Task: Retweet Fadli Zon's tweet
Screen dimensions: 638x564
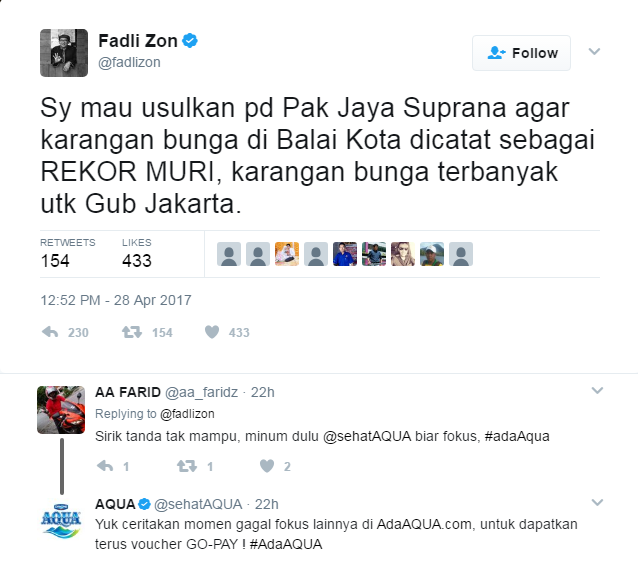Action: (x=132, y=332)
